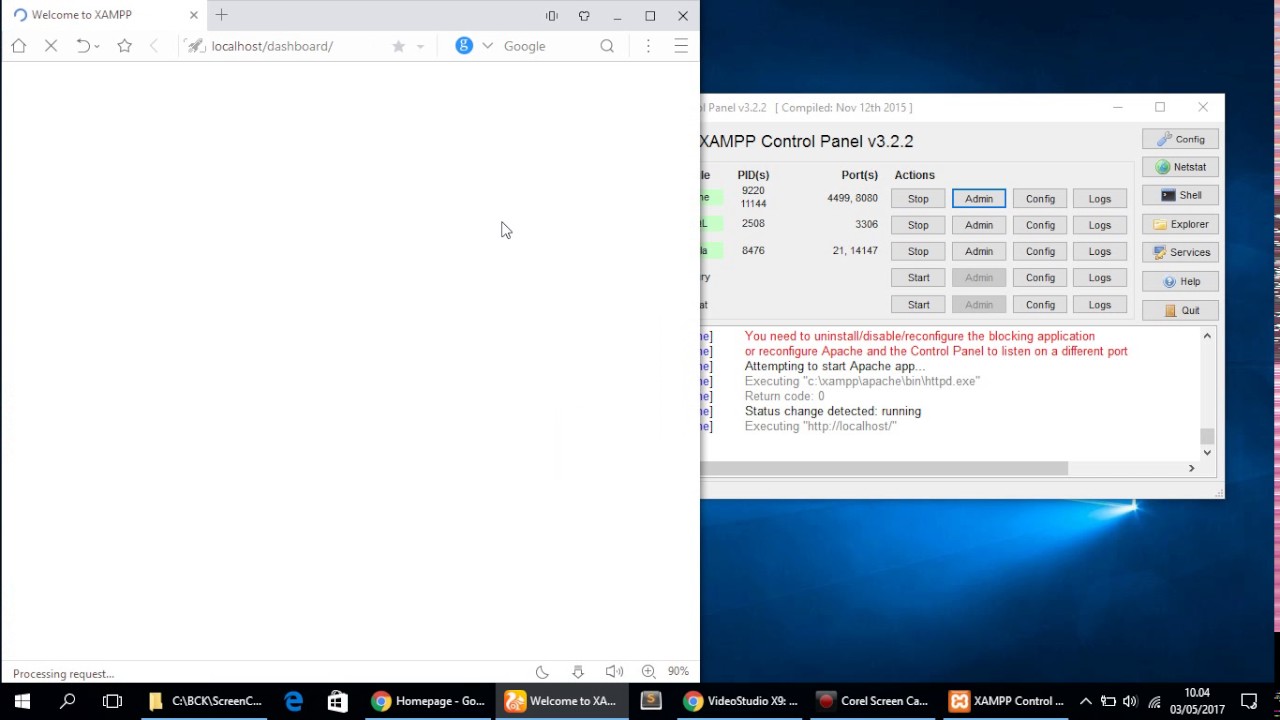Switch to Homepage Chrome taskbar window
The height and width of the screenshot is (720, 1280).
click(428, 701)
